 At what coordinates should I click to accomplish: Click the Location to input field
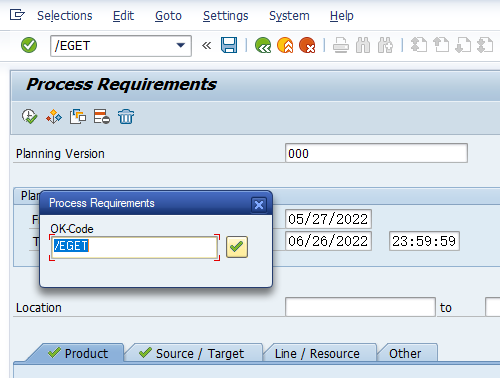tap(493, 307)
